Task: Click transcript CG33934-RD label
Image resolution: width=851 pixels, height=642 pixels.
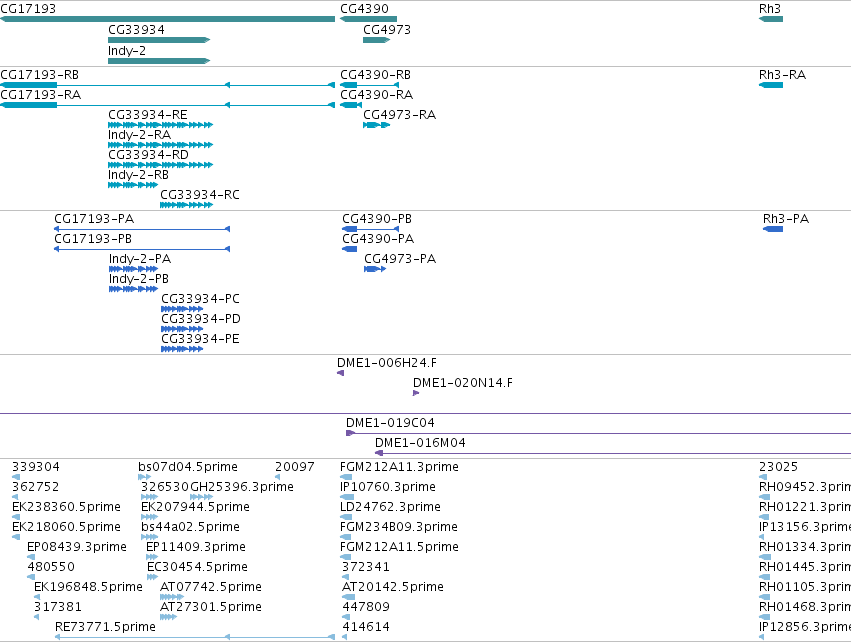Action: click(148, 155)
